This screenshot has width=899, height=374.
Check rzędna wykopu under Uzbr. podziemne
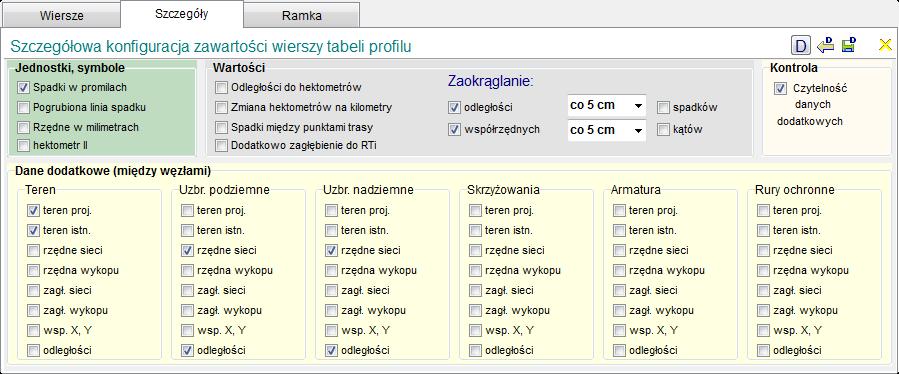(187, 270)
